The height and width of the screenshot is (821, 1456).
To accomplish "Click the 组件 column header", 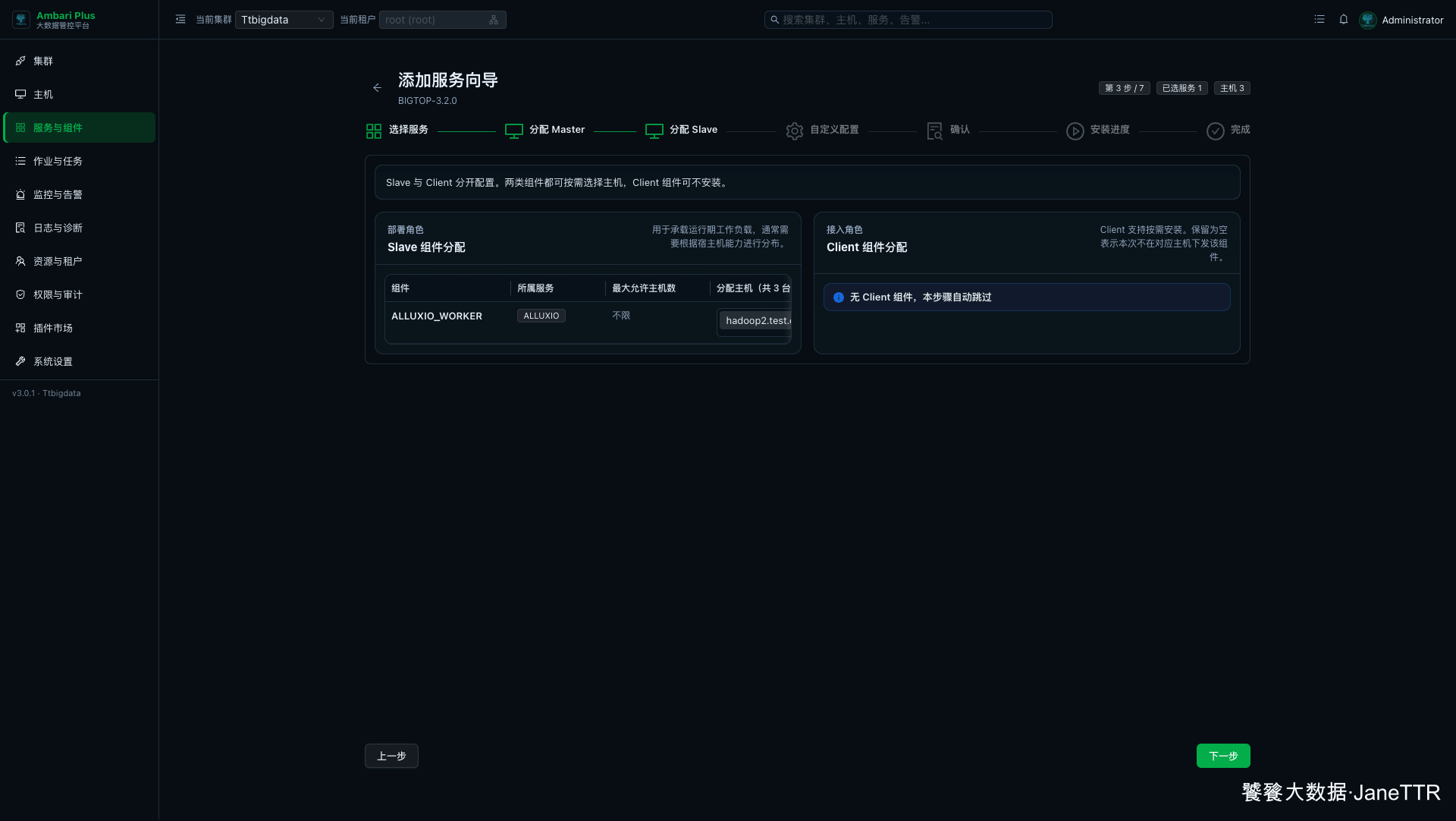I will [400, 288].
